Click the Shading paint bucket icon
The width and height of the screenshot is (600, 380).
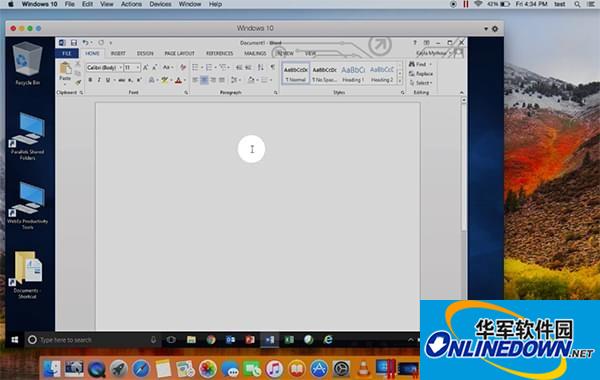pos(251,80)
